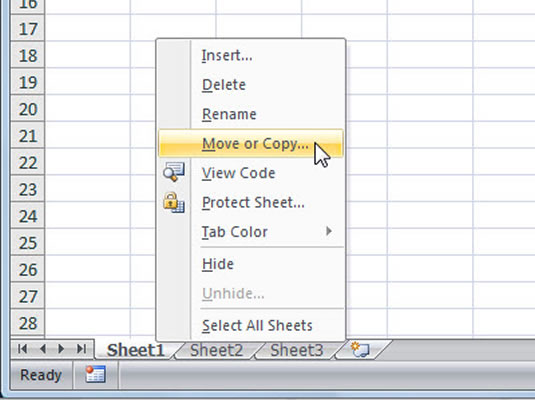
Task: Click the Insert Worksheet tab icon
Action: (360, 349)
